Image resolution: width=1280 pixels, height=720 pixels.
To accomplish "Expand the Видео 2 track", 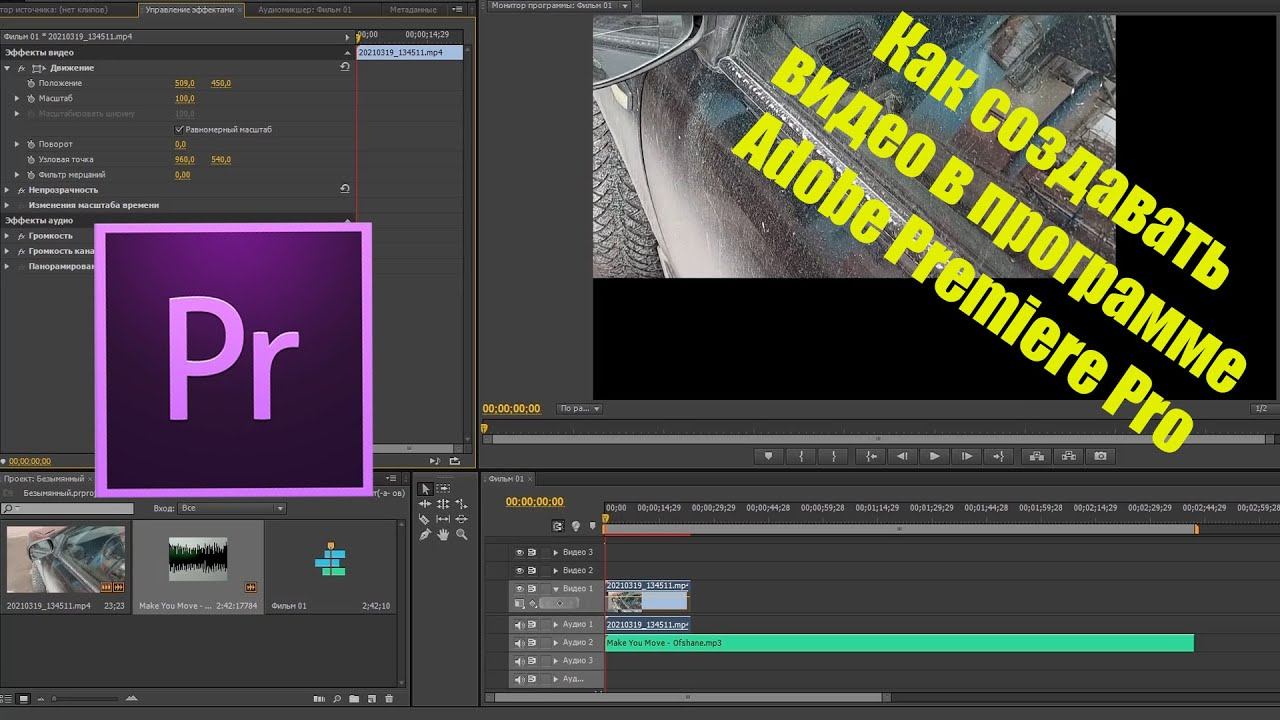I will [x=556, y=570].
